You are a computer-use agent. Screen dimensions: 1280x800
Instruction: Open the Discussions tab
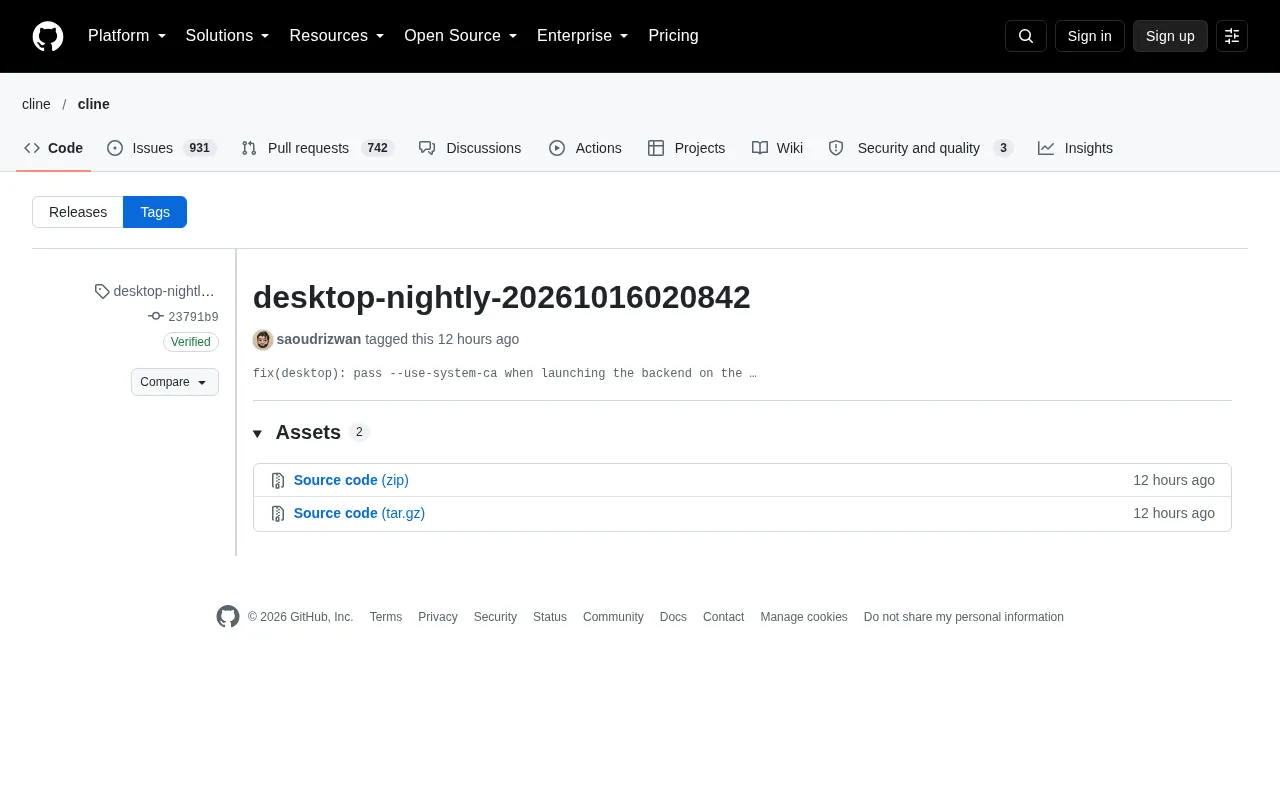470,148
